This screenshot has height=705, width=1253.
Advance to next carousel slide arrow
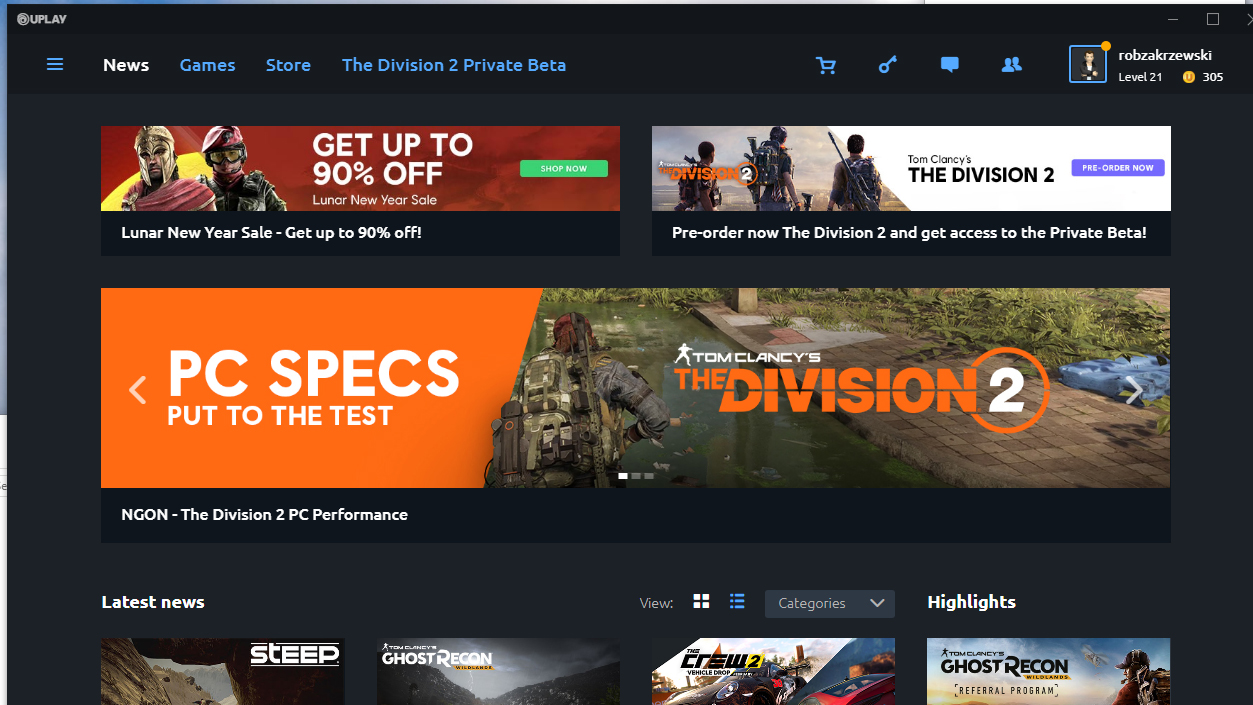click(1134, 389)
